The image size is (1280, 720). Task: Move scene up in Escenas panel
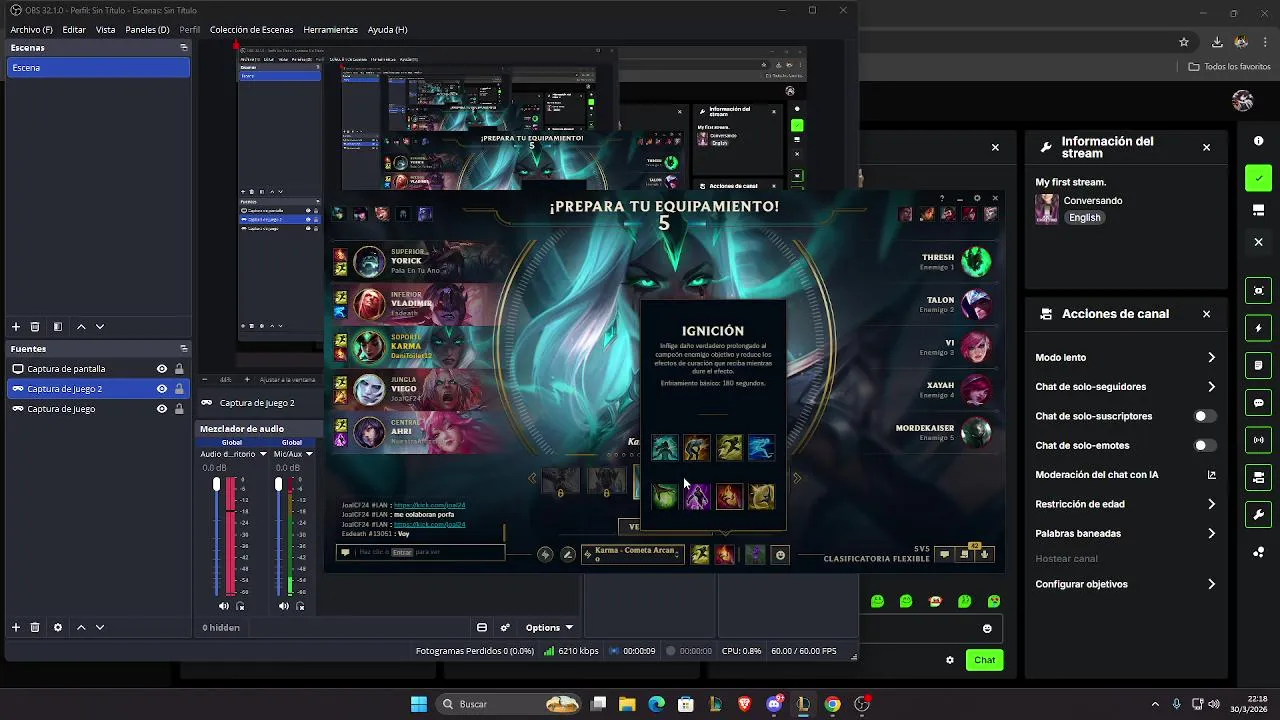tap(82, 327)
